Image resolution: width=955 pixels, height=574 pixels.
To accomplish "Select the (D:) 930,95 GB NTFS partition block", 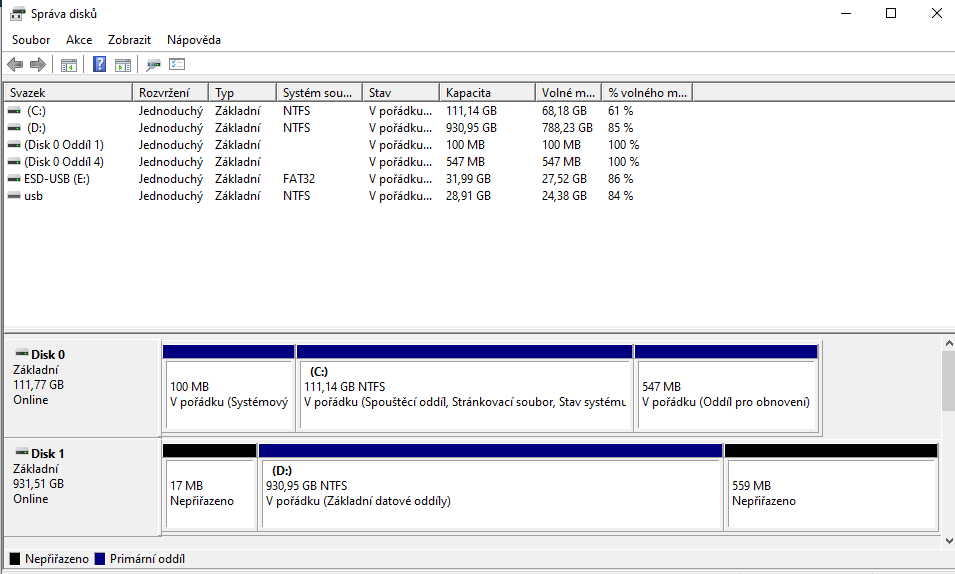I will pos(491,487).
